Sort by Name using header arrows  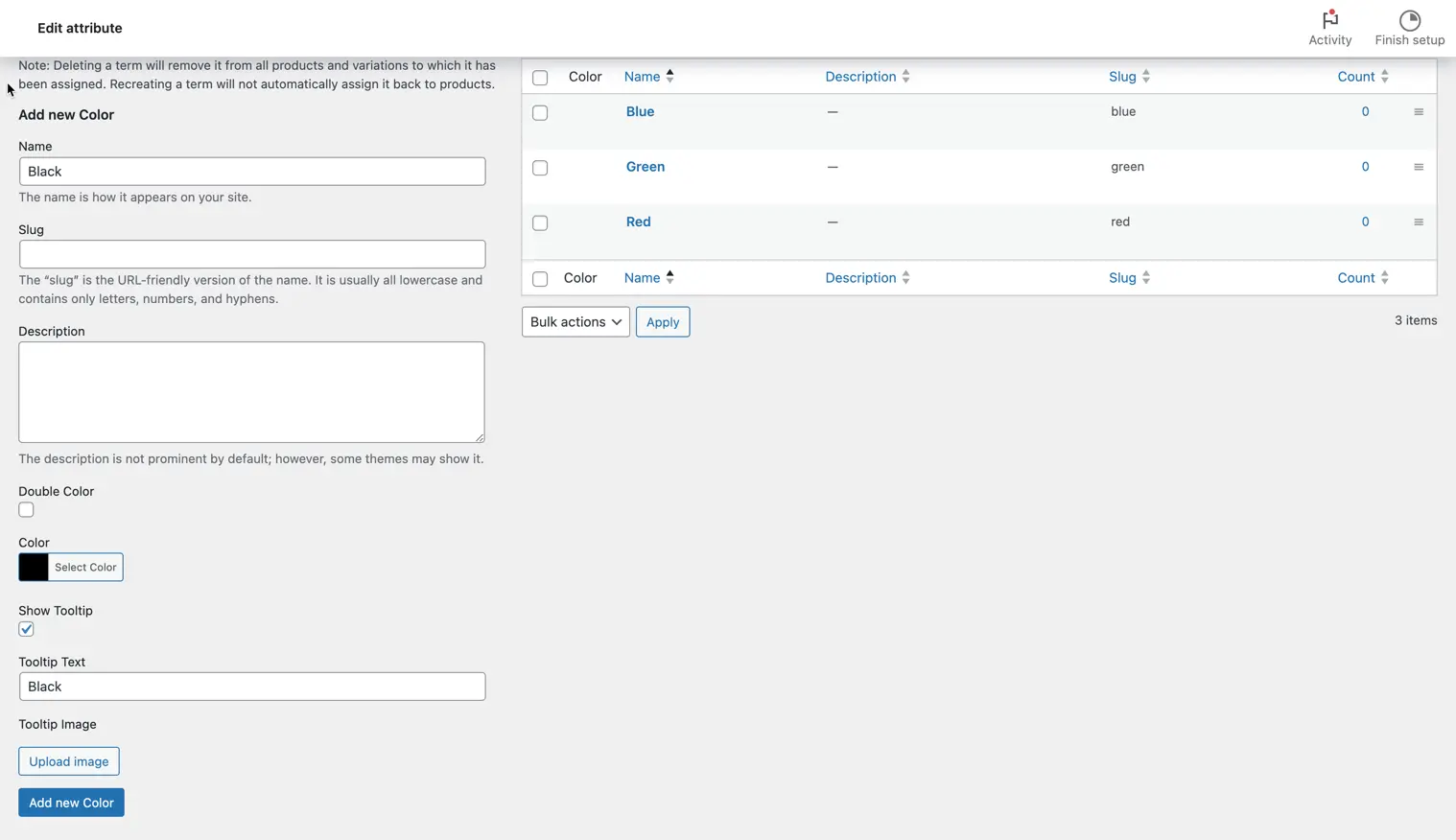pyautogui.click(x=669, y=77)
